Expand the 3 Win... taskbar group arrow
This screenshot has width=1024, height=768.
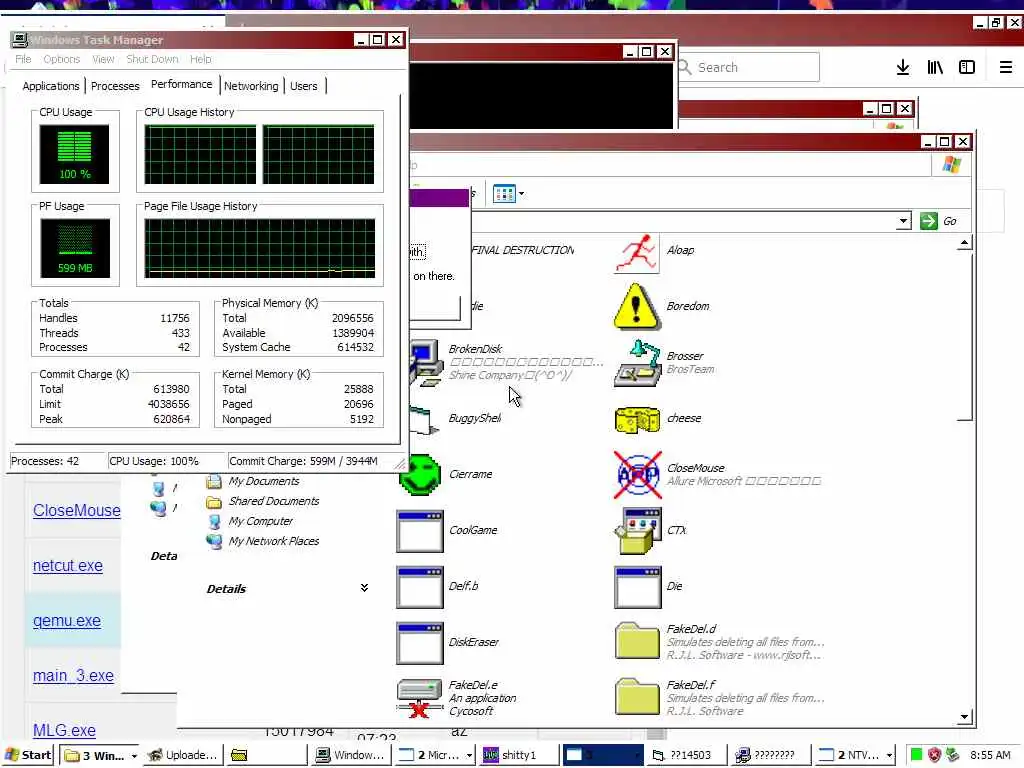coord(134,756)
